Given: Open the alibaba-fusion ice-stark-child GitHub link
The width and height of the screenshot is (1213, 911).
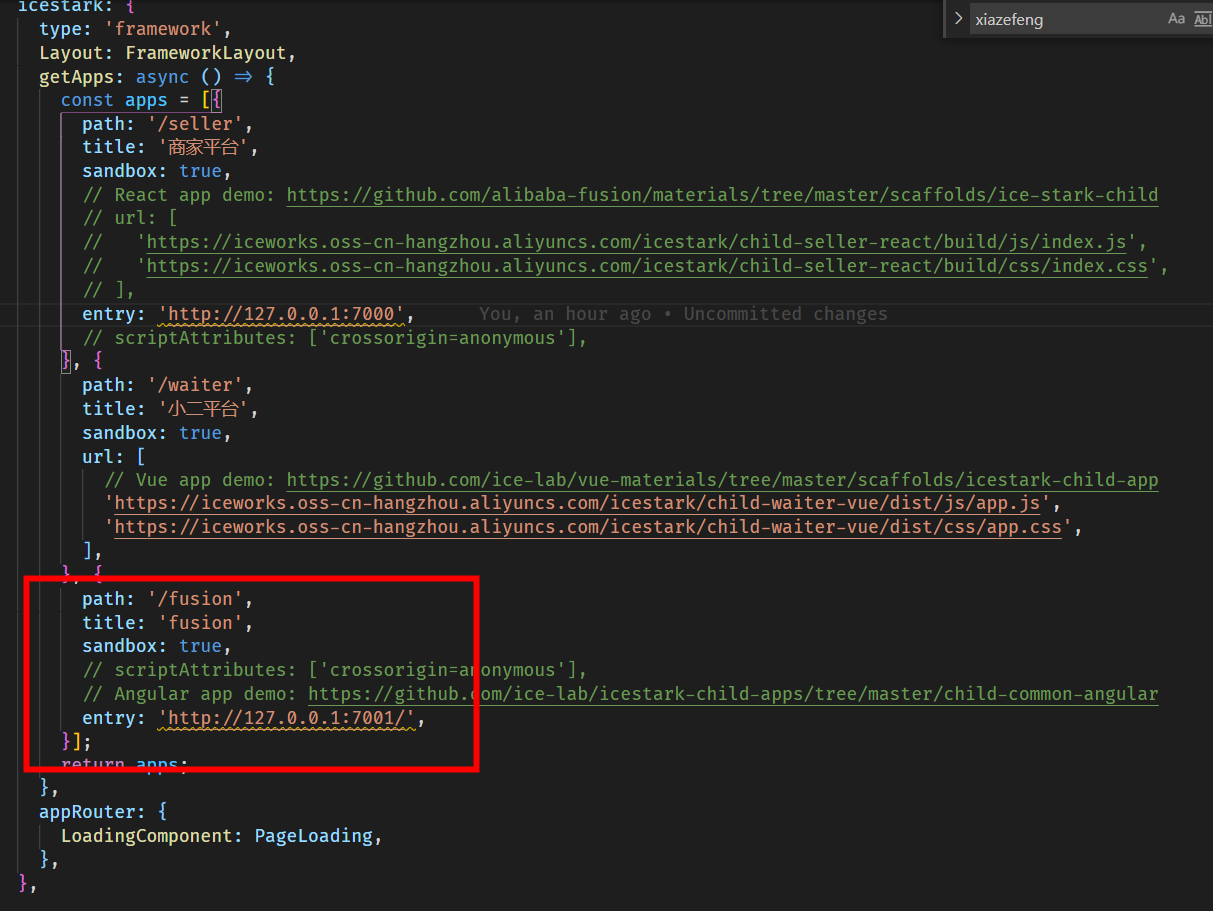Looking at the screenshot, I should (722, 195).
